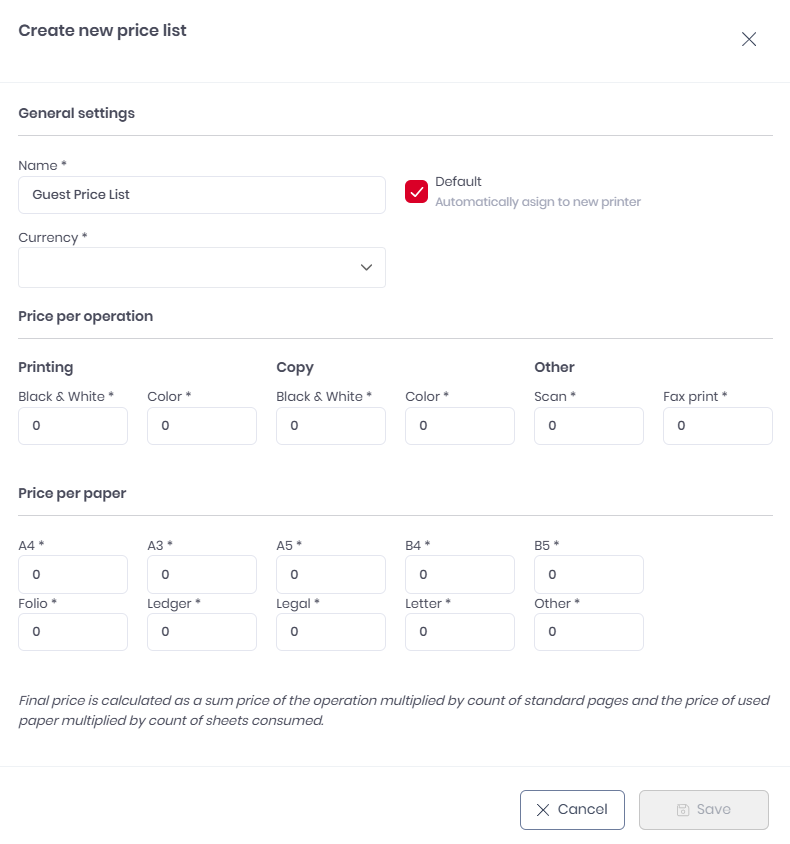Focus the B5 paper price field
790x844 pixels.
[589, 575]
